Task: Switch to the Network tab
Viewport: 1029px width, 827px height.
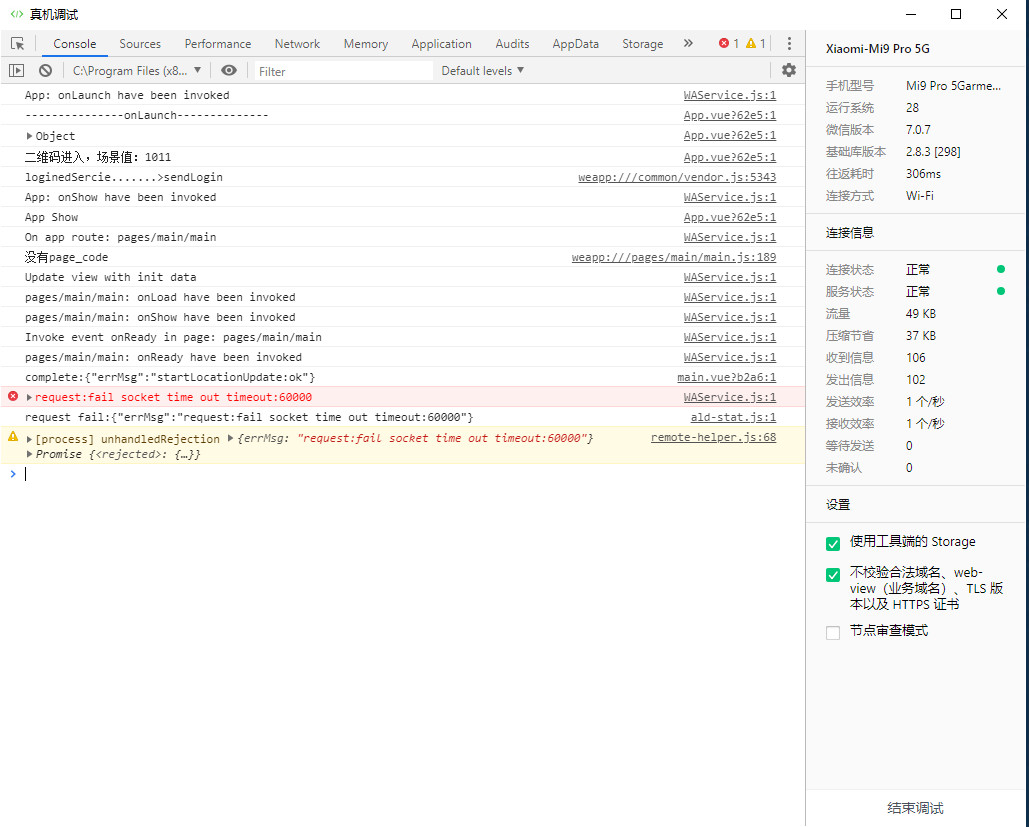Action: tap(297, 44)
